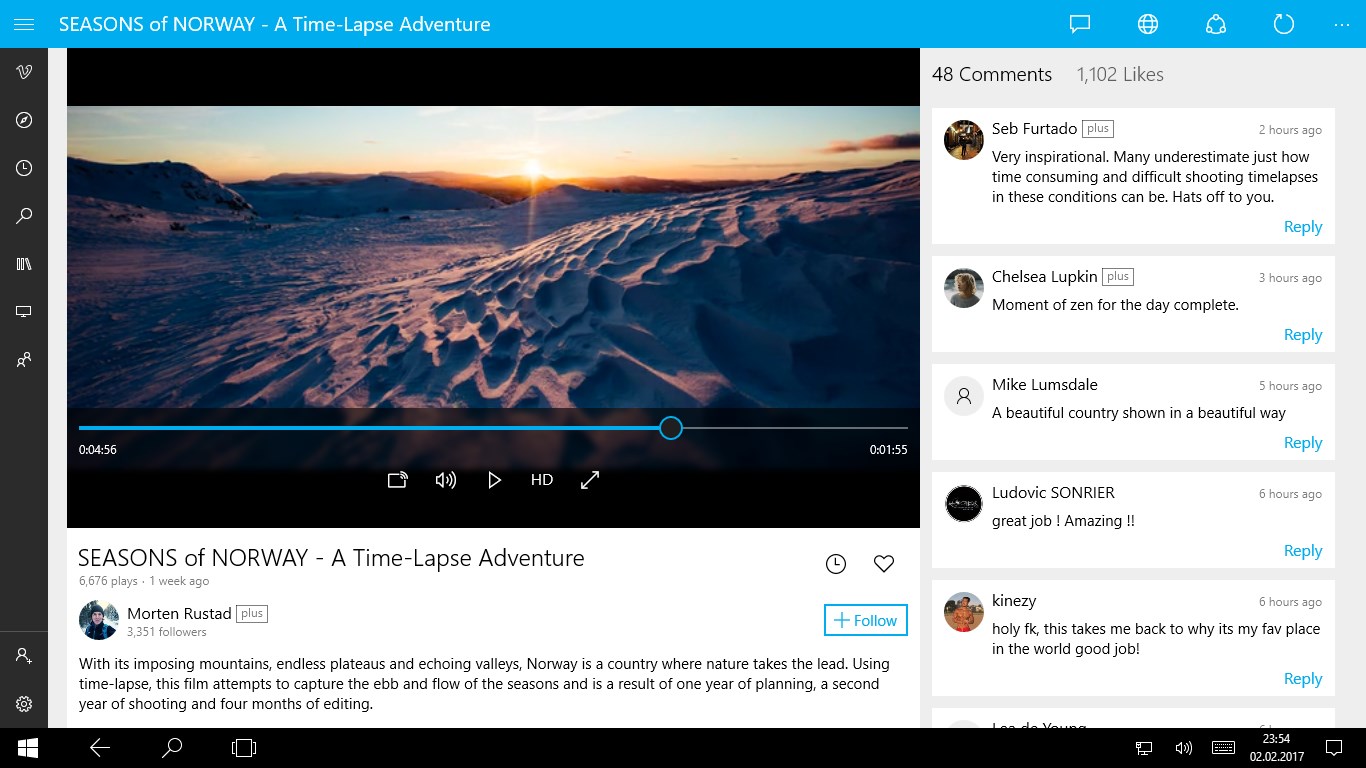Open the Explore compass in the sidebar

tap(24, 120)
